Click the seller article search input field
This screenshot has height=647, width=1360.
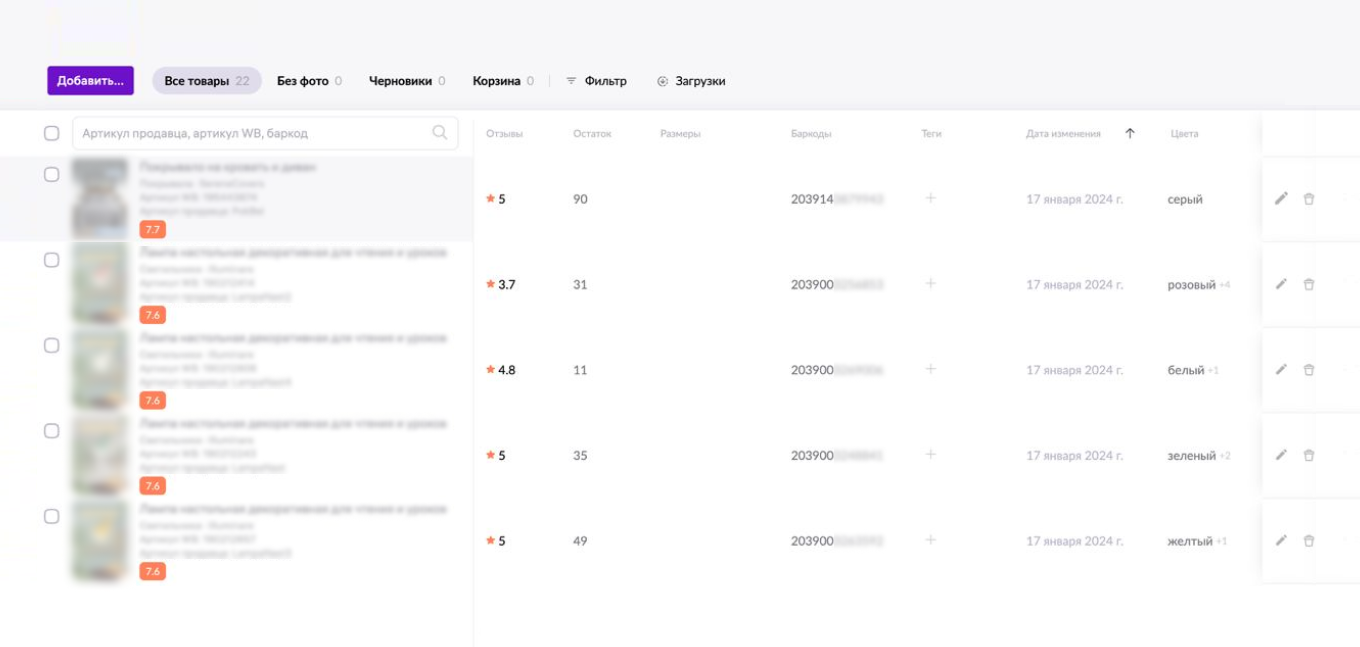(x=250, y=133)
